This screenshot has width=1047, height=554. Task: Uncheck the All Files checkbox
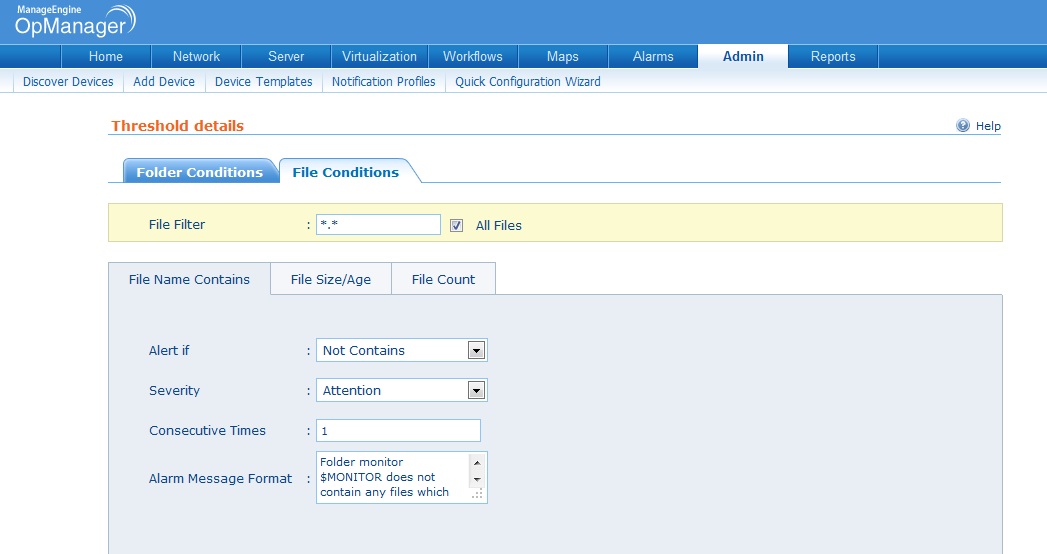457,225
